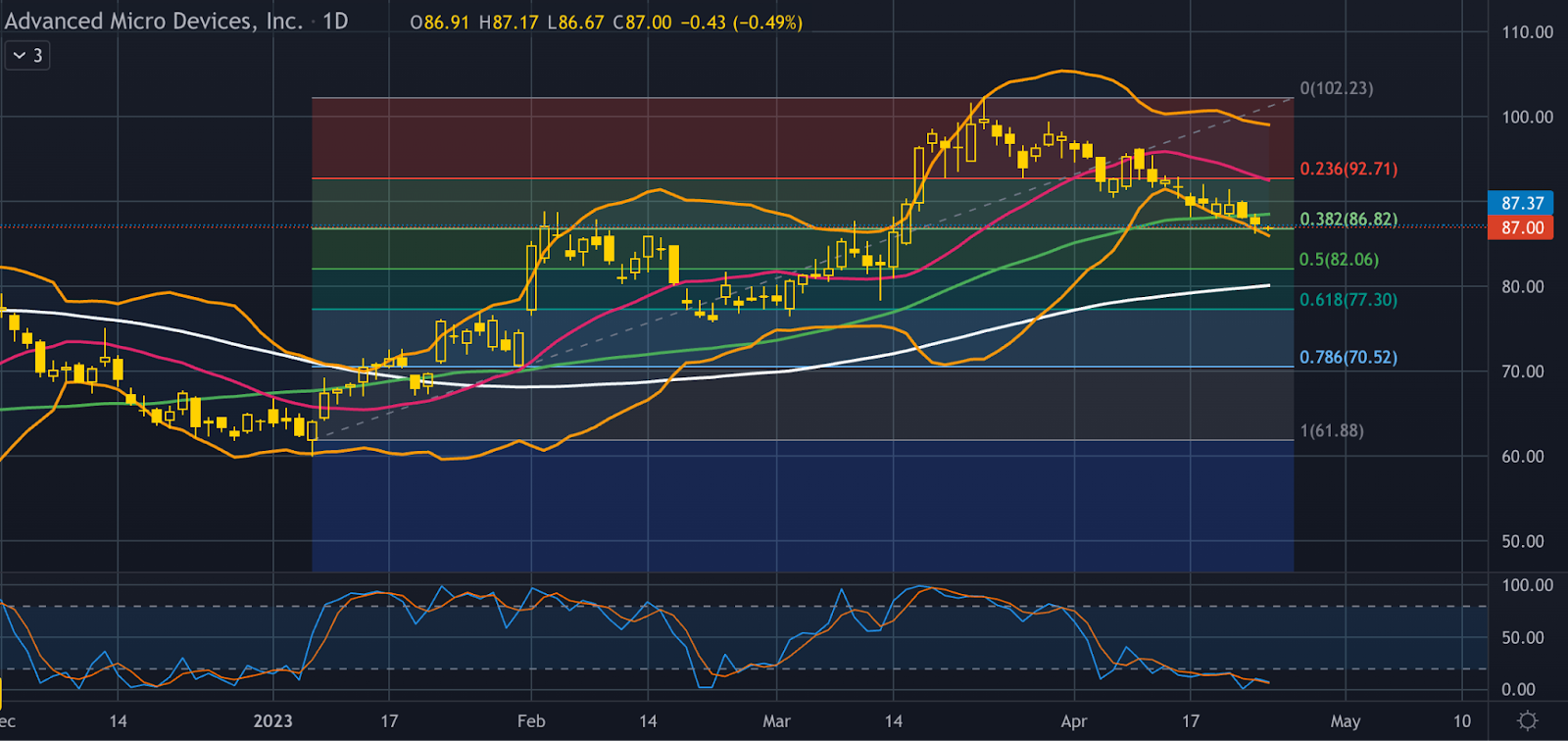The width and height of the screenshot is (1568, 741).
Task: Click the May label on time axis
Action: [x=1346, y=721]
